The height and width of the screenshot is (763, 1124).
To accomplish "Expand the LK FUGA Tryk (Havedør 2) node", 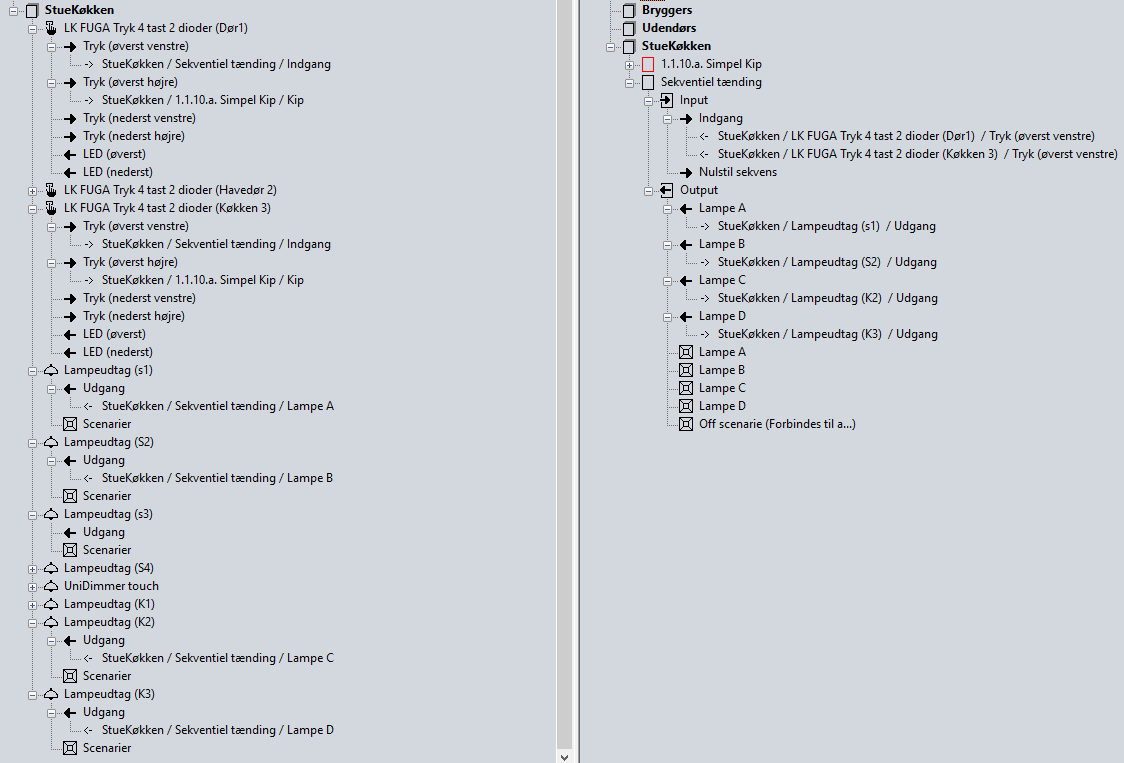I will coord(33,190).
